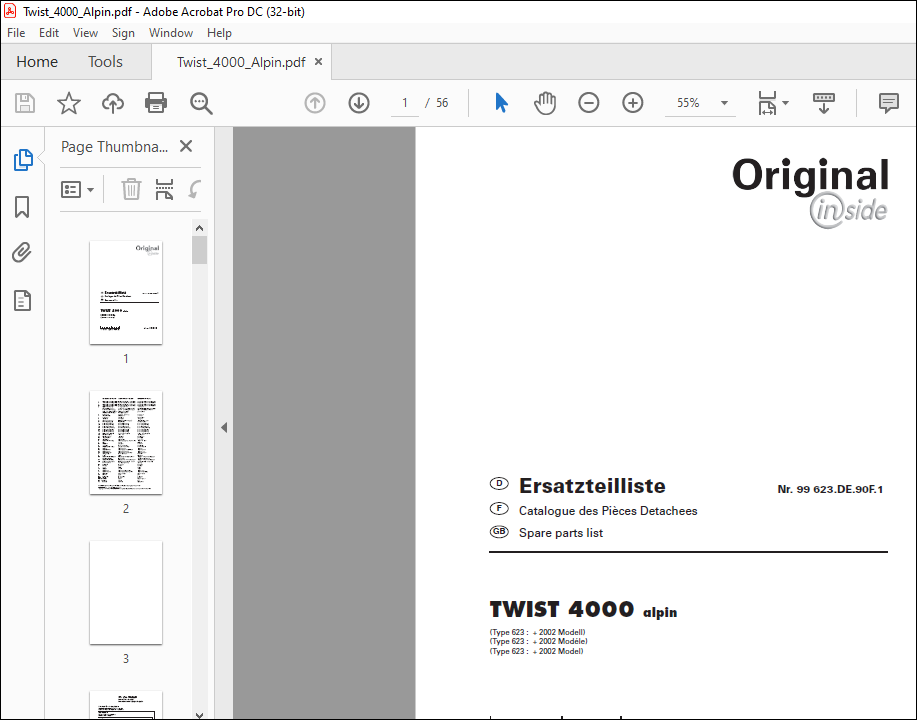The height and width of the screenshot is (720, 917).
Task: Select the partially visible page 4 thumbnail
Action: (126, 705)
